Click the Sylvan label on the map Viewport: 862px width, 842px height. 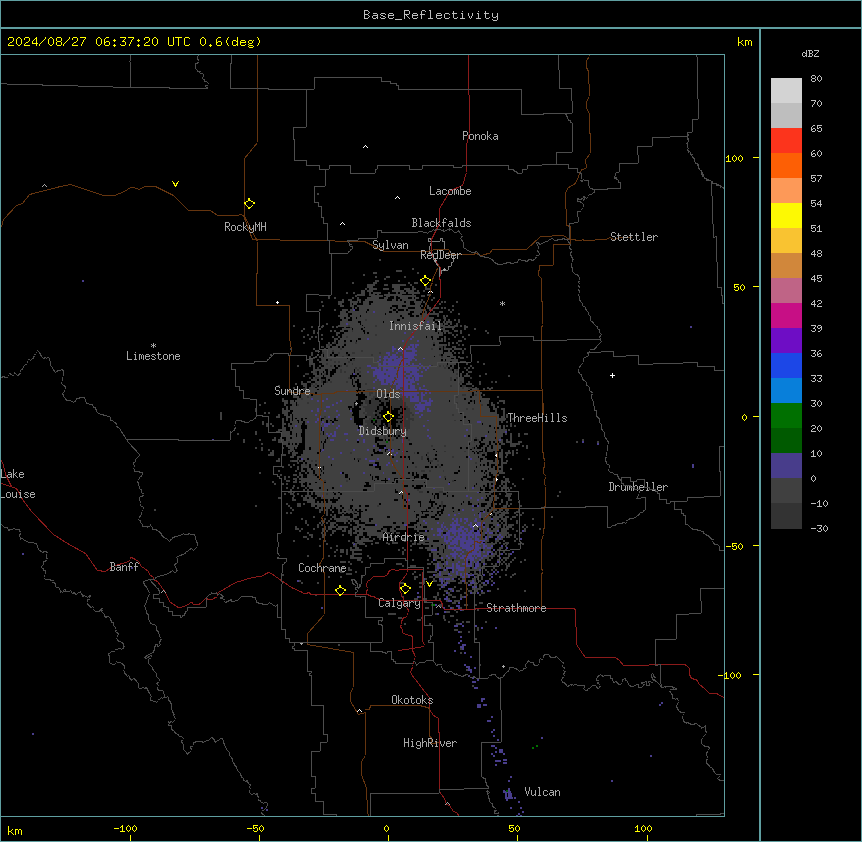click(x=390, y=245)
